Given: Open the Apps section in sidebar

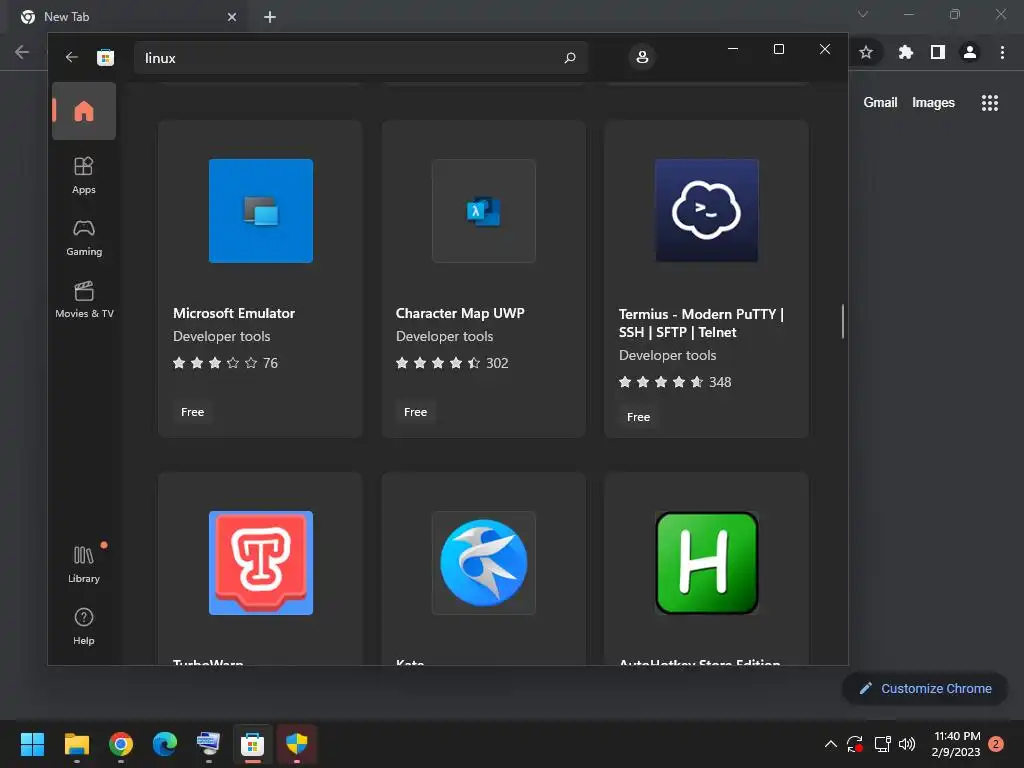Looking at the screenshot, I should 84,175.
